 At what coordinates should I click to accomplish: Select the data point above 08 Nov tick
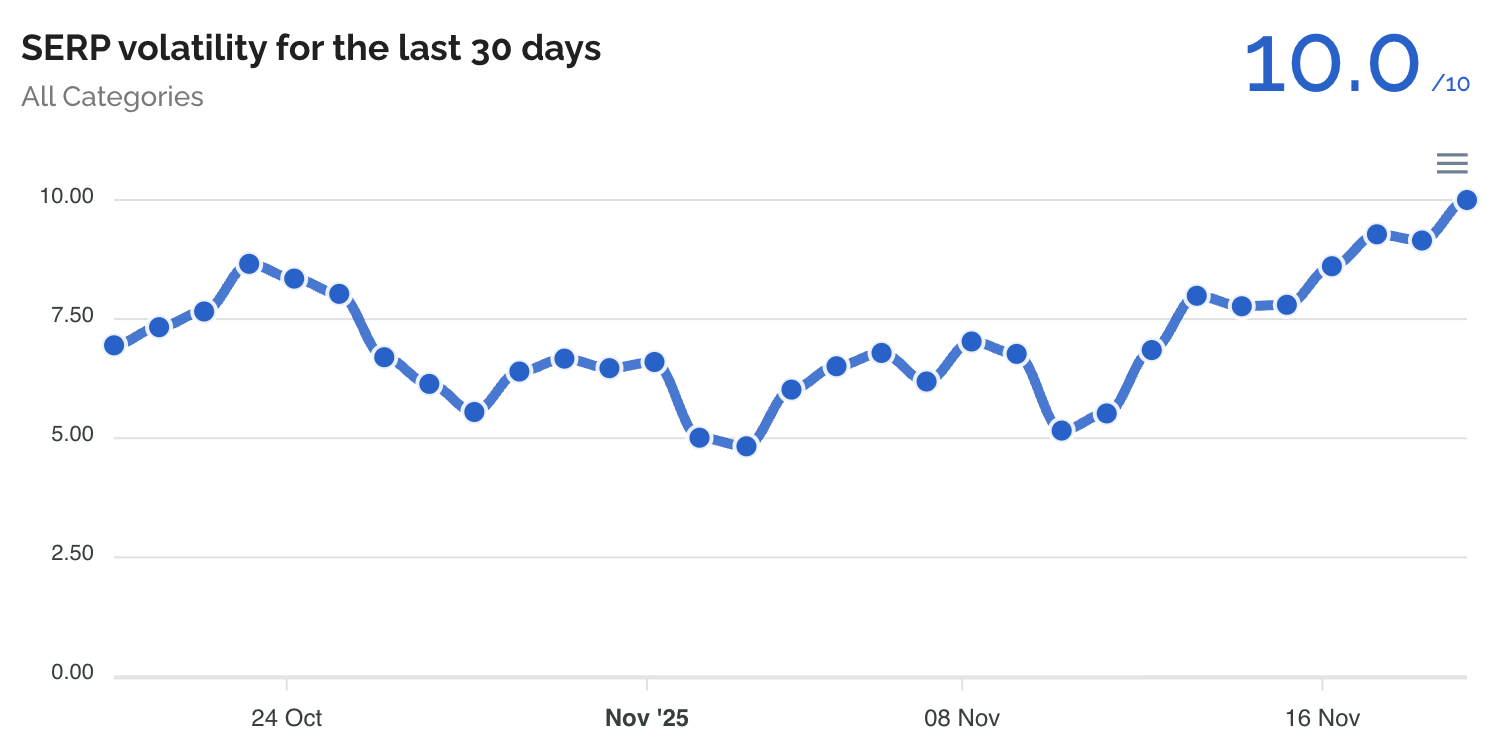pos(971,342)
